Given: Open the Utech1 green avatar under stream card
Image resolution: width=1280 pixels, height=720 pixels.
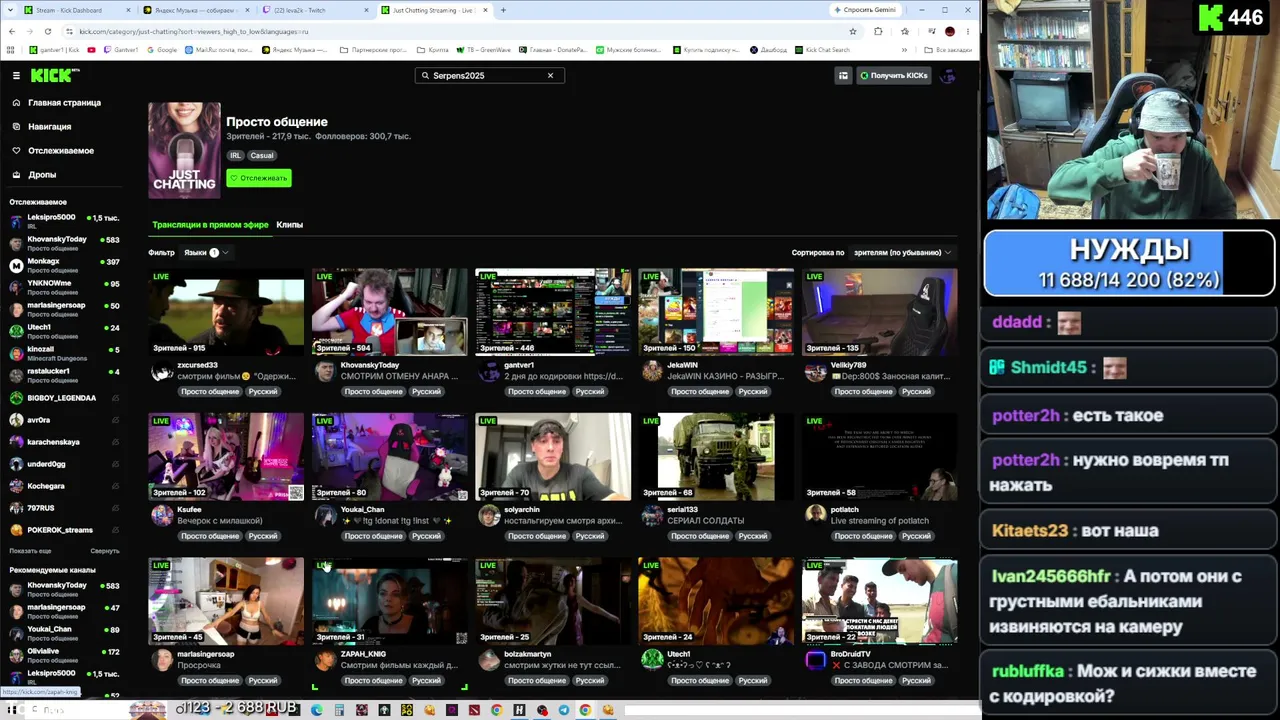Looking at the screenshot, I should click(652, 659).
